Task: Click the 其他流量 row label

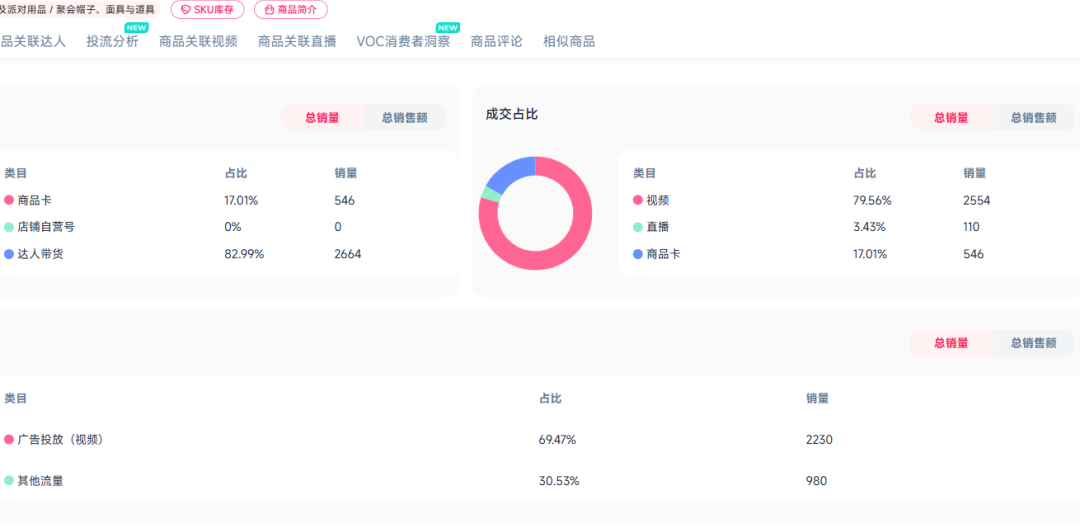Action: (41, 481)
